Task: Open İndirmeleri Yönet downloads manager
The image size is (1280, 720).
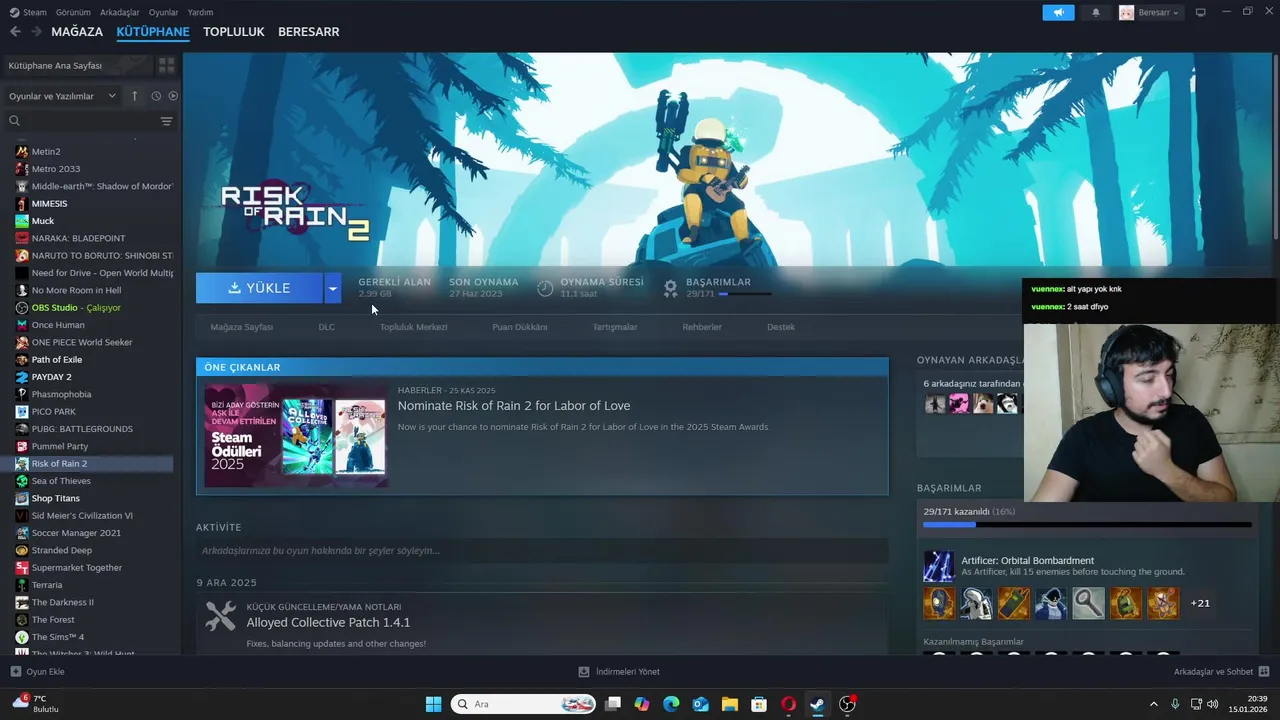Action: 619,672
